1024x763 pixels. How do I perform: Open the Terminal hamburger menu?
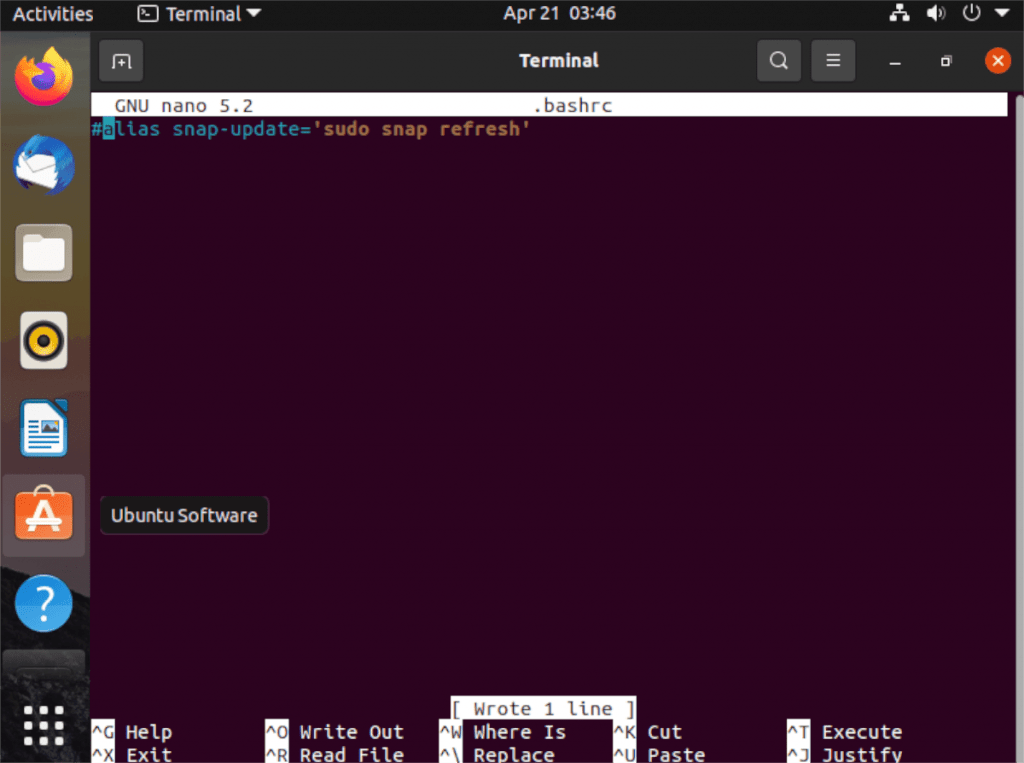tap(833, 60)
